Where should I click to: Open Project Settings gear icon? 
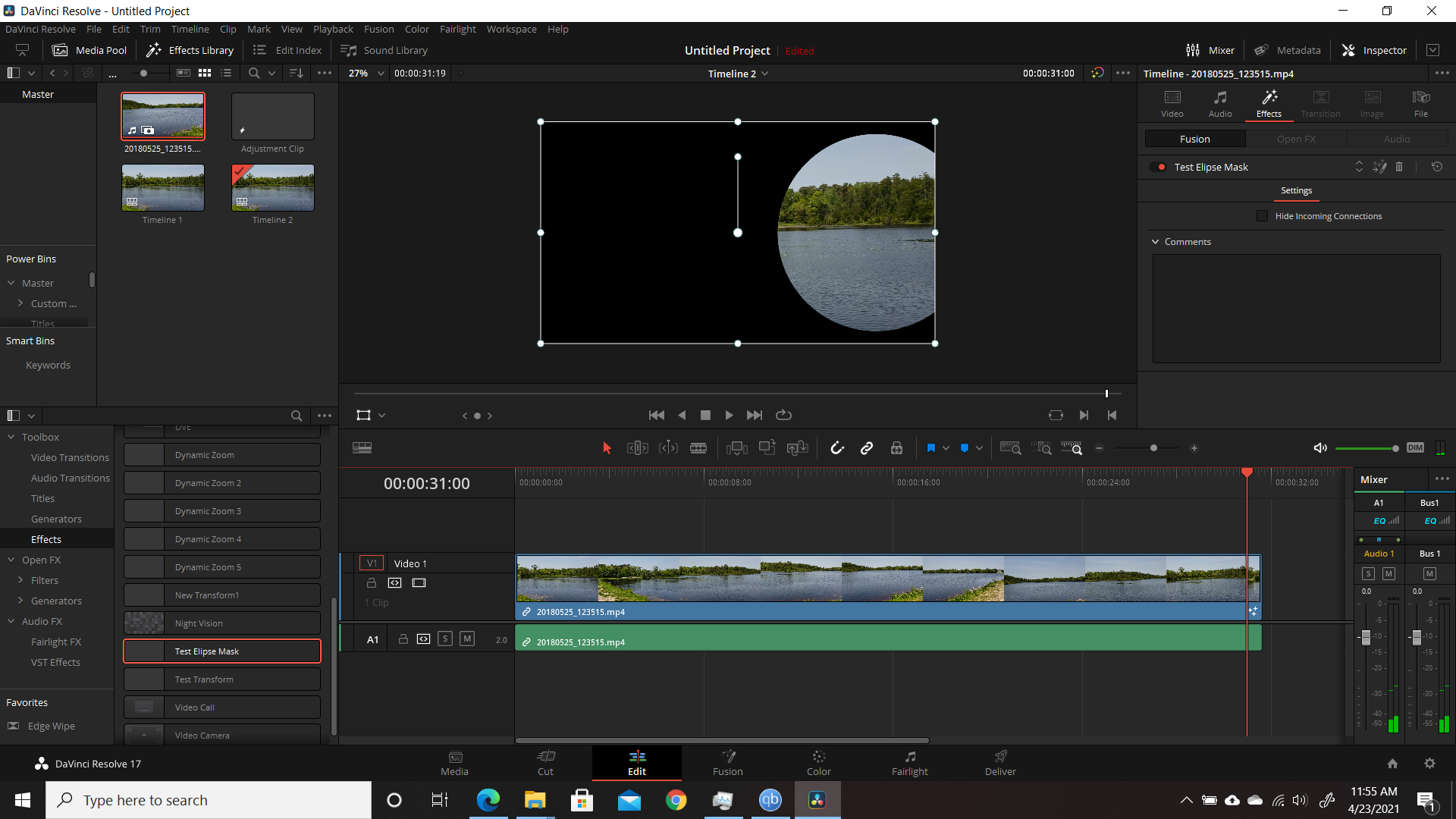point(1429,764)
